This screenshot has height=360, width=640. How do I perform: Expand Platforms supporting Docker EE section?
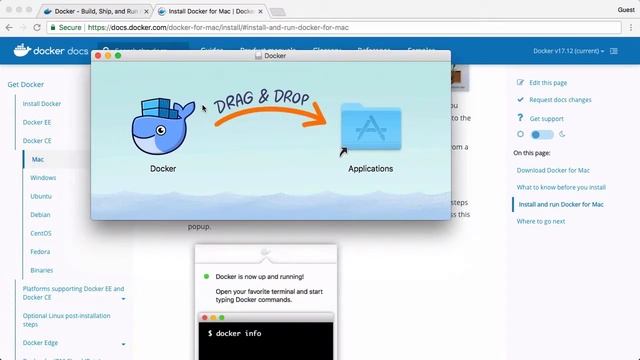(123, 299)
